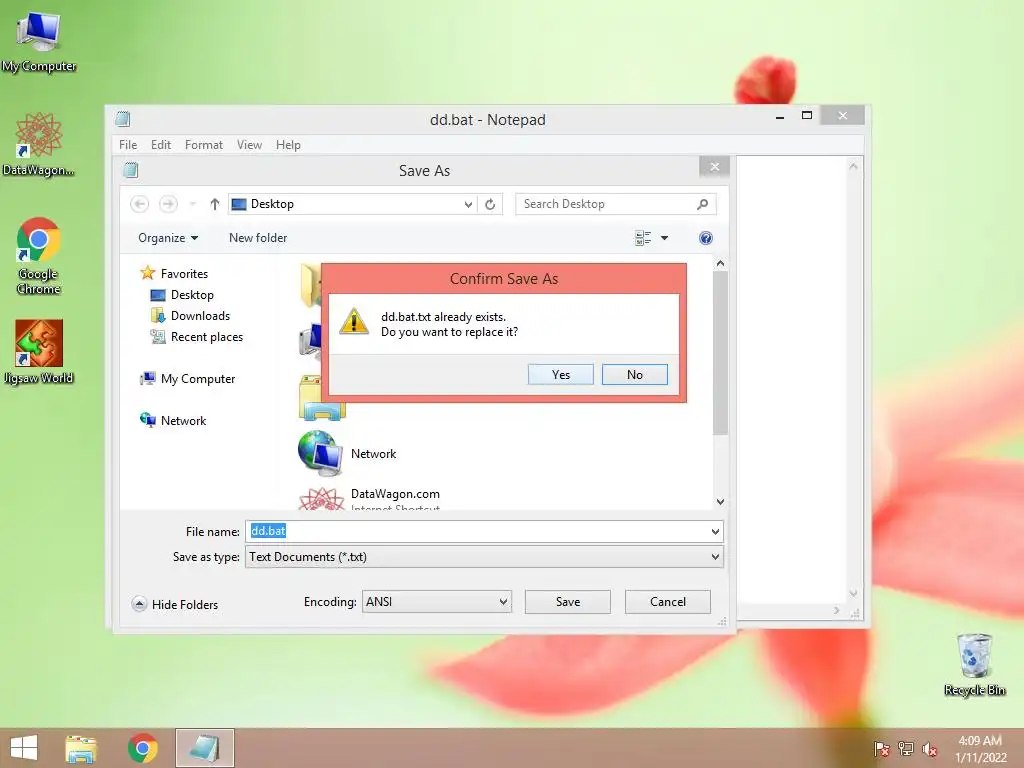Click the Windows Start button

(24, 748)
